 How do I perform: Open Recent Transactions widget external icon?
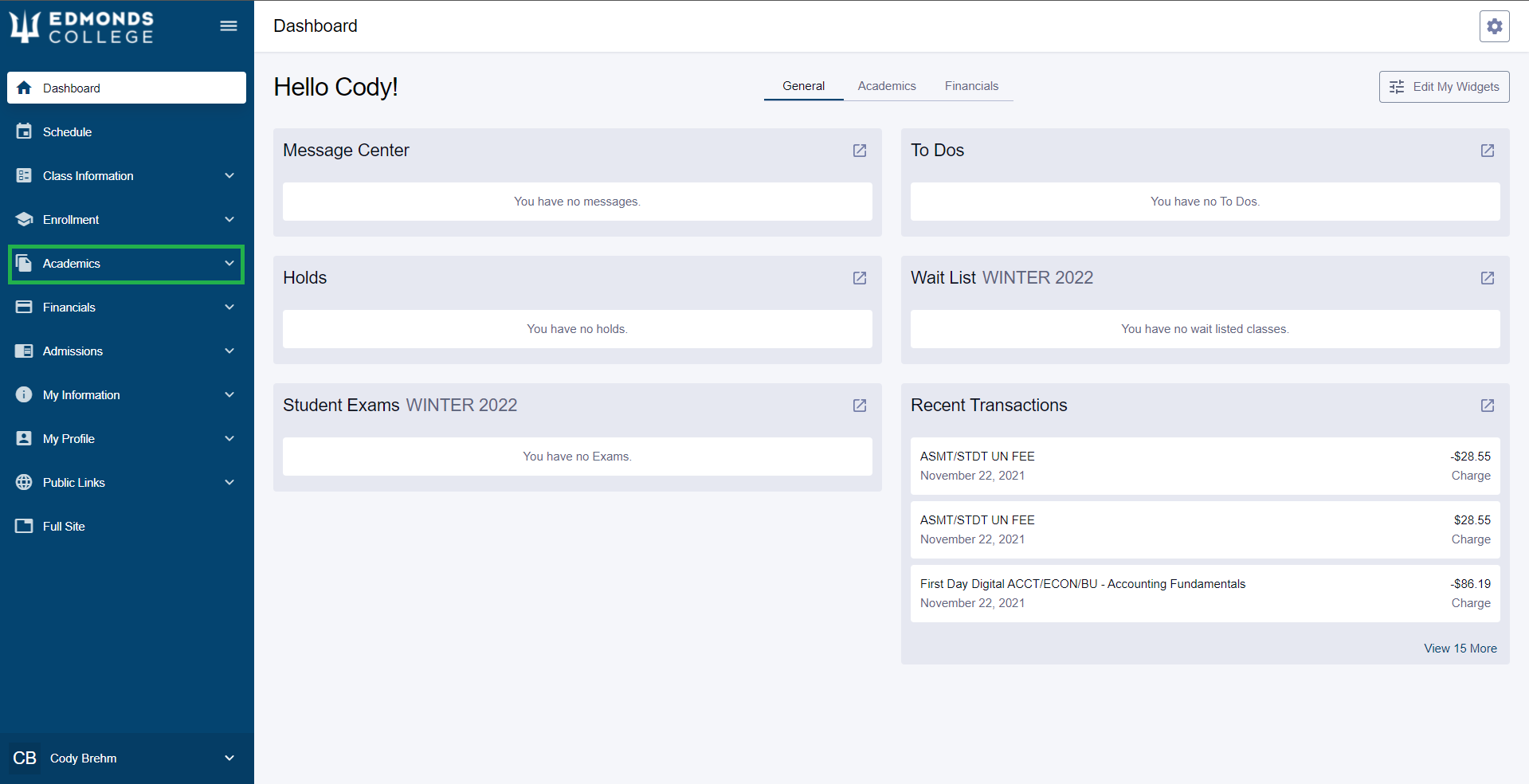coord(1488,406)
